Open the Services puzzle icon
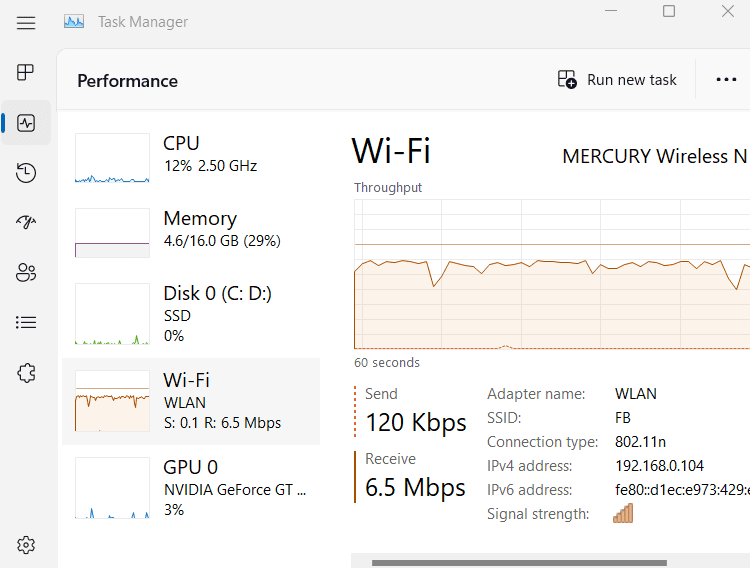 pyautogui.click(x=26, y=373)
